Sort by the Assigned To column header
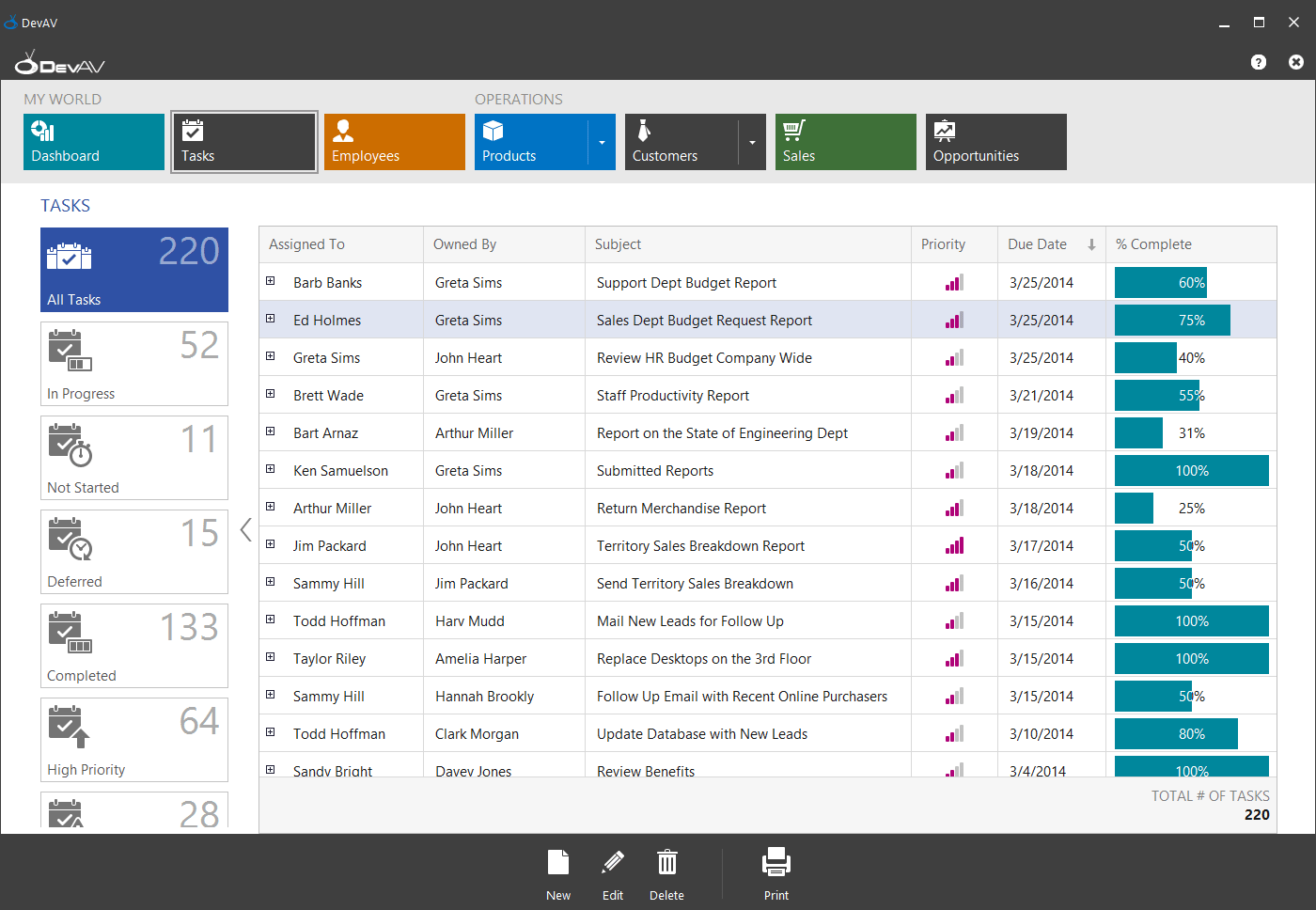 point(307,244)
